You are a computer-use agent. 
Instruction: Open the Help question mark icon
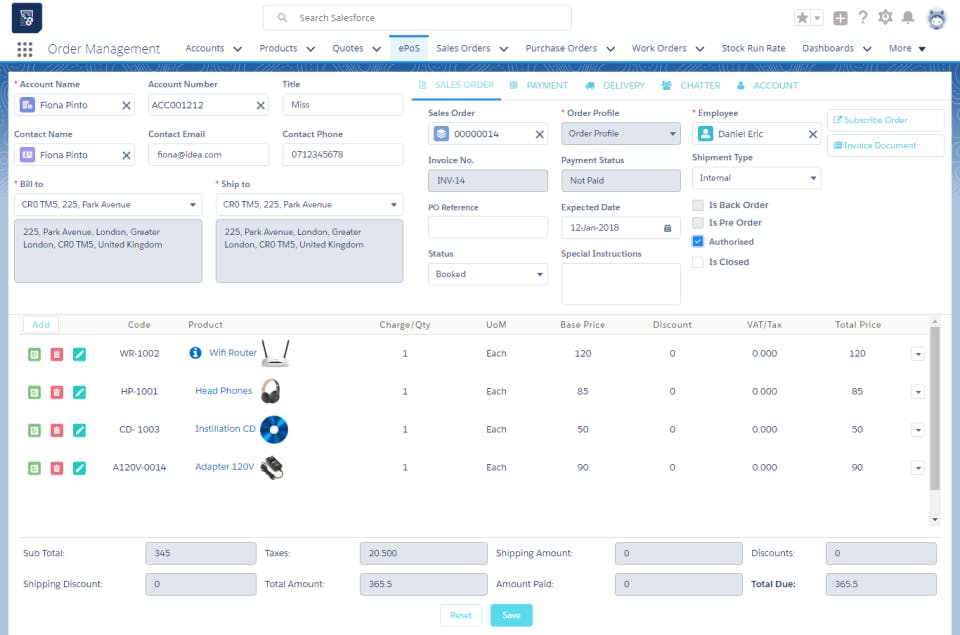pyautogui.click(x=863, y=17)
